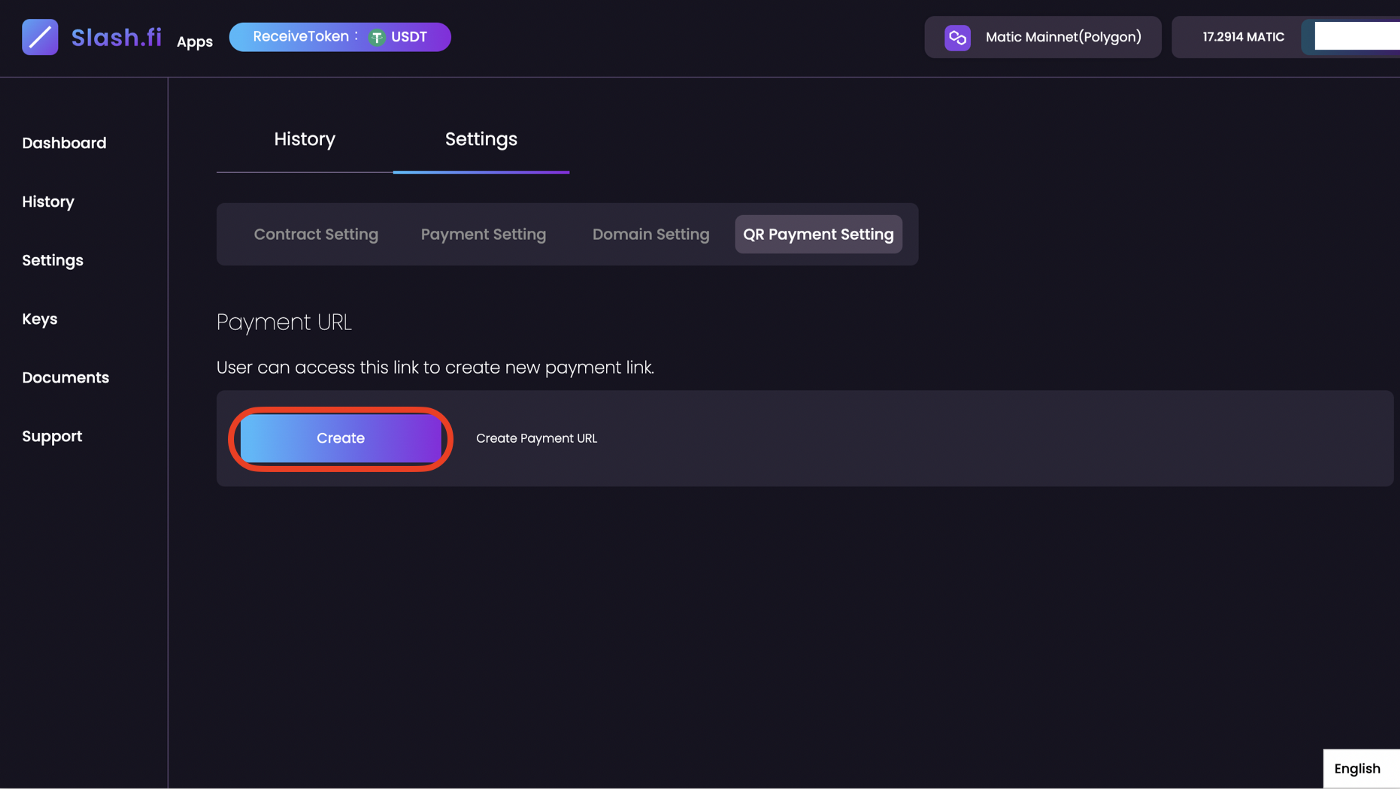1400x789 pixels.
Task: Open the Keys section from the sidebar
Action: coord(39,318)
